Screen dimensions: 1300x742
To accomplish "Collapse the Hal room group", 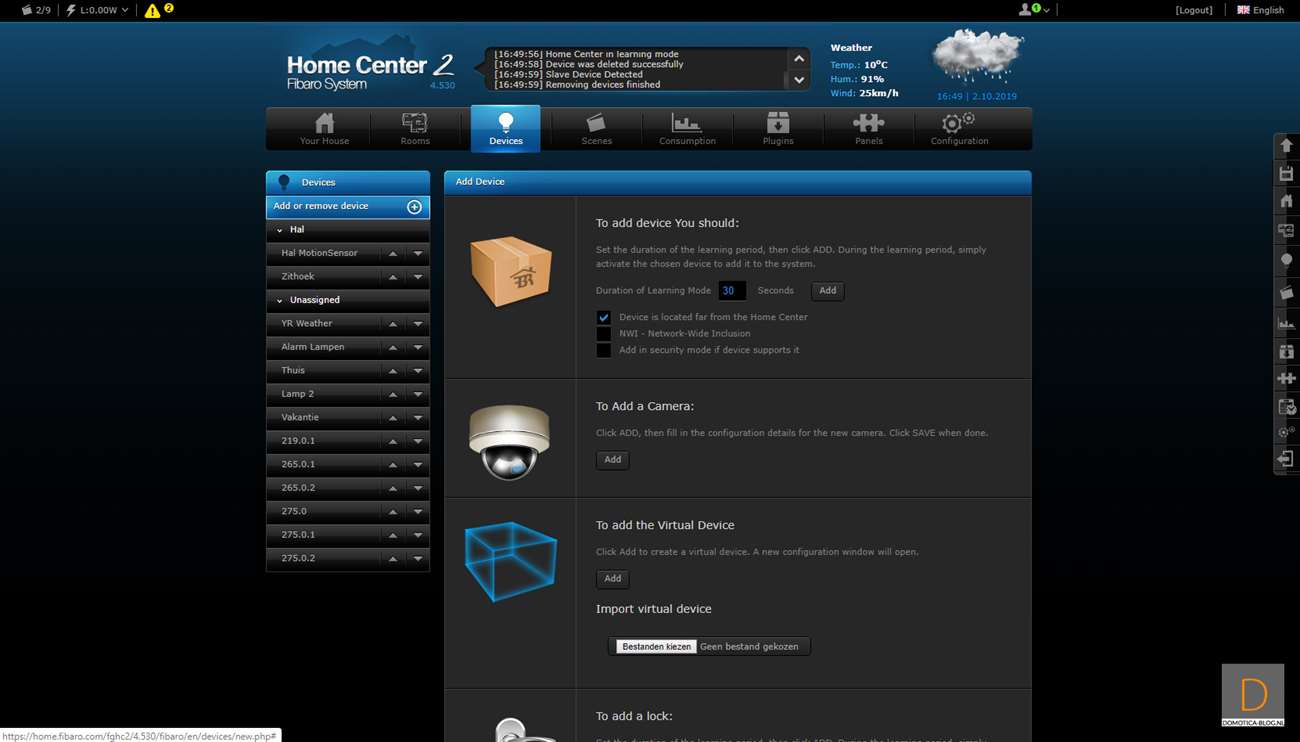I will [280, 230].
